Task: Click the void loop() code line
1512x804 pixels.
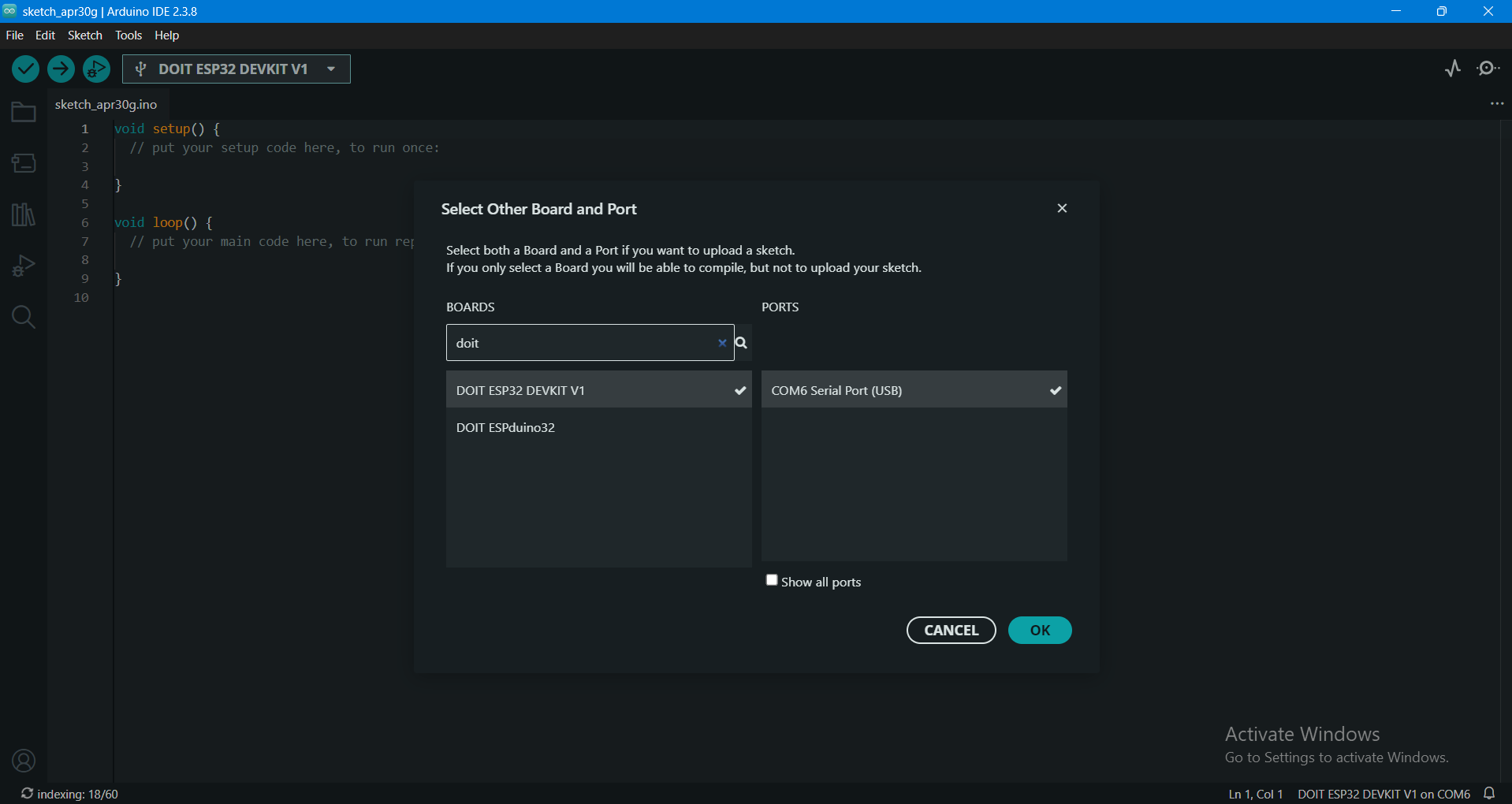Action: coord(164,222)
